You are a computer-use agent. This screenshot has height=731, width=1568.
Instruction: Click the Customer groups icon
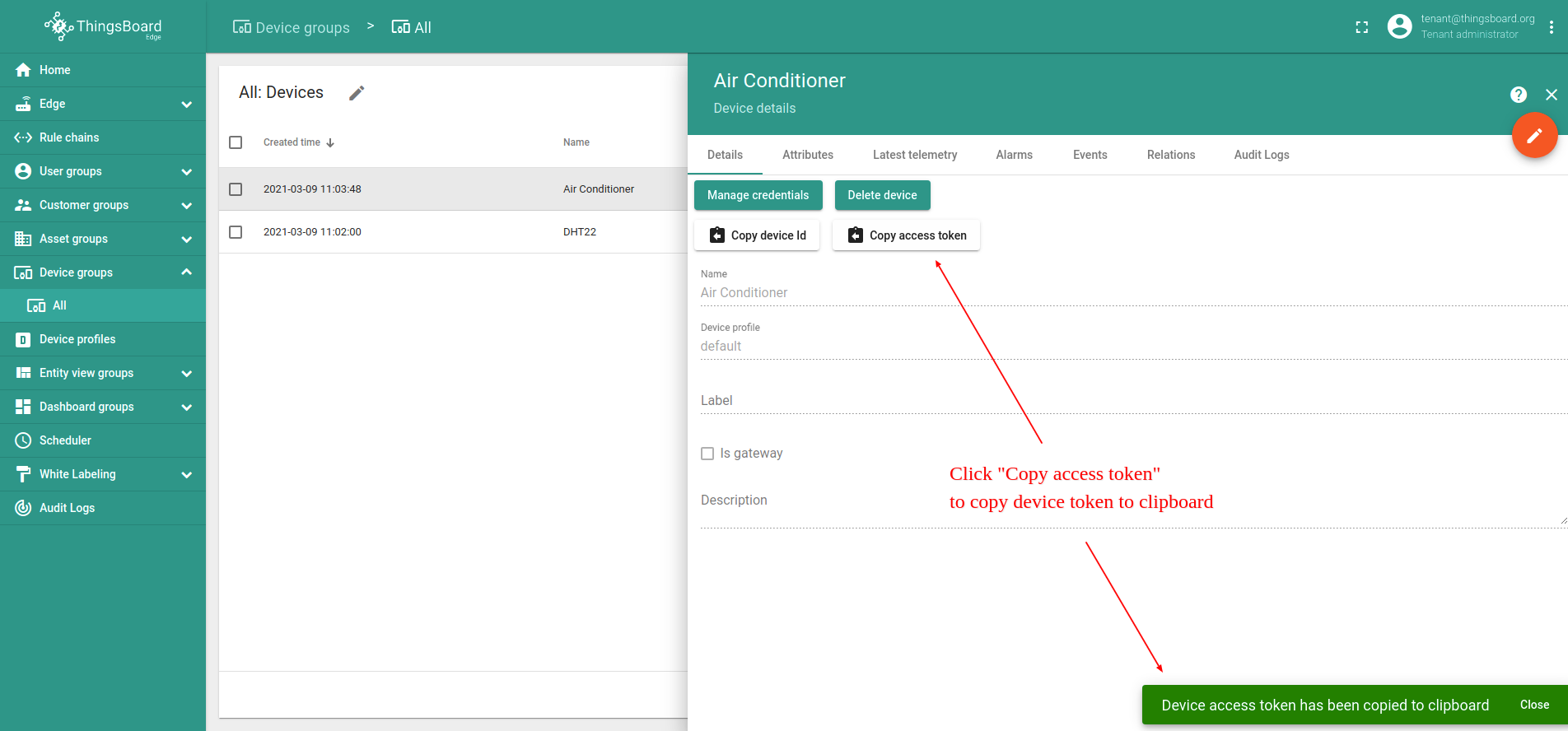coord(23,205)
